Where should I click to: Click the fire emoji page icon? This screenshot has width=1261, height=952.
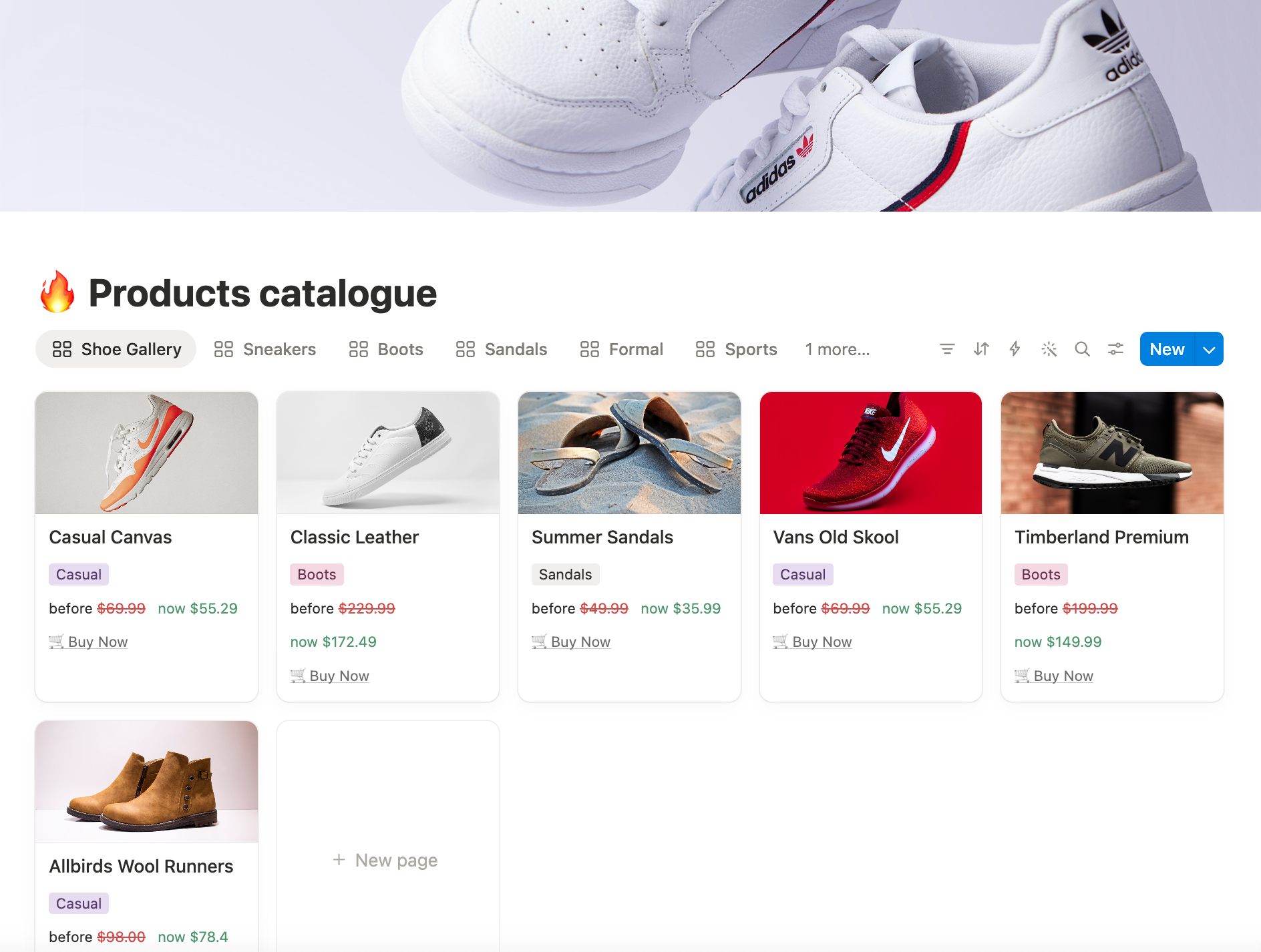[57, 292]
